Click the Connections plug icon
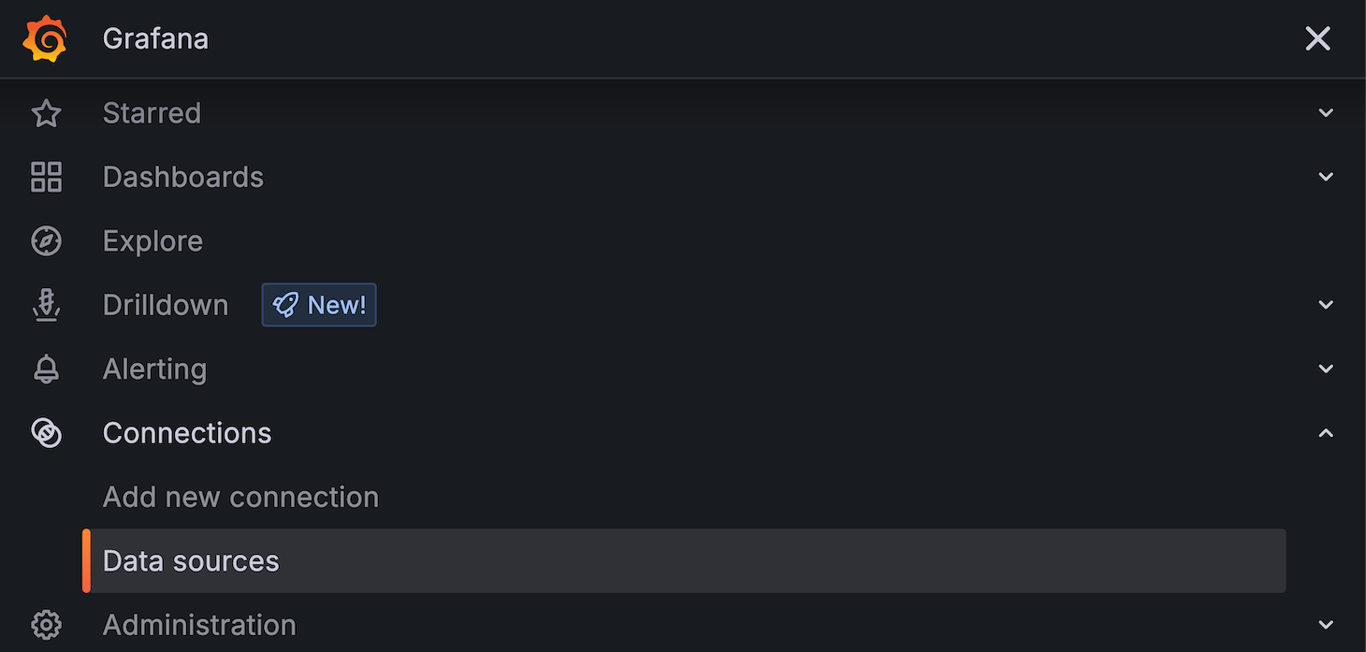Viewport: 1366px width, 652px height. point(46,433)
